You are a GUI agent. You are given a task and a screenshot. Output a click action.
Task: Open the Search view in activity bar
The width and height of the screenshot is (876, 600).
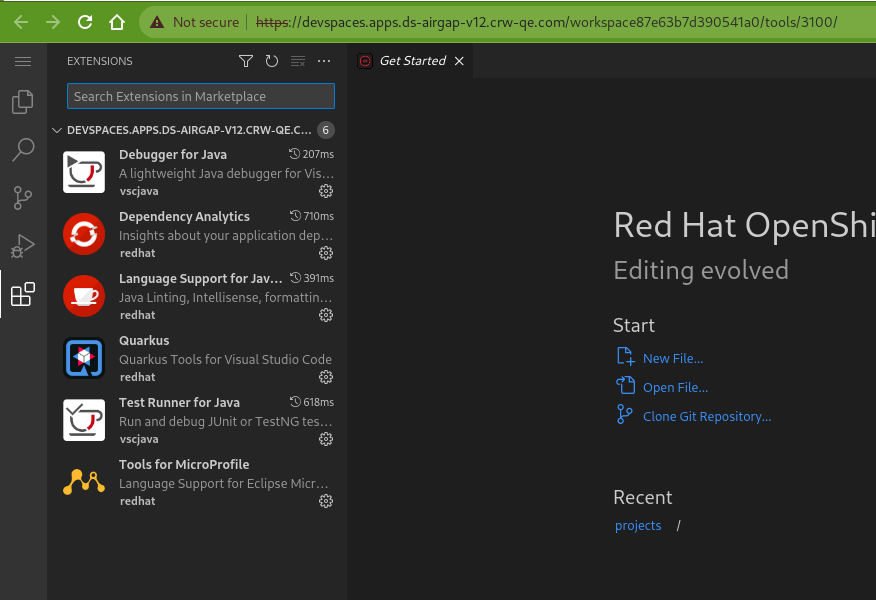click(x=22, y=150)
